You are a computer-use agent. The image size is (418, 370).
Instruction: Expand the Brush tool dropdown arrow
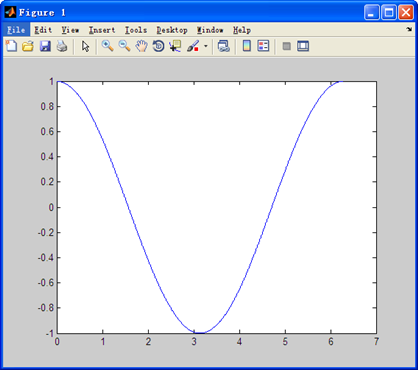tap(206, 46)
